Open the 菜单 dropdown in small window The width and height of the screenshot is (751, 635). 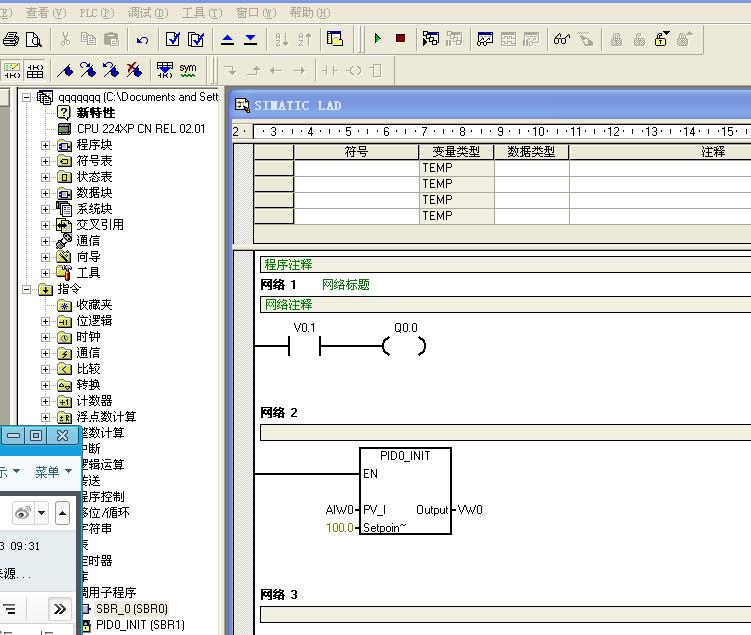[x=53, y=472]
